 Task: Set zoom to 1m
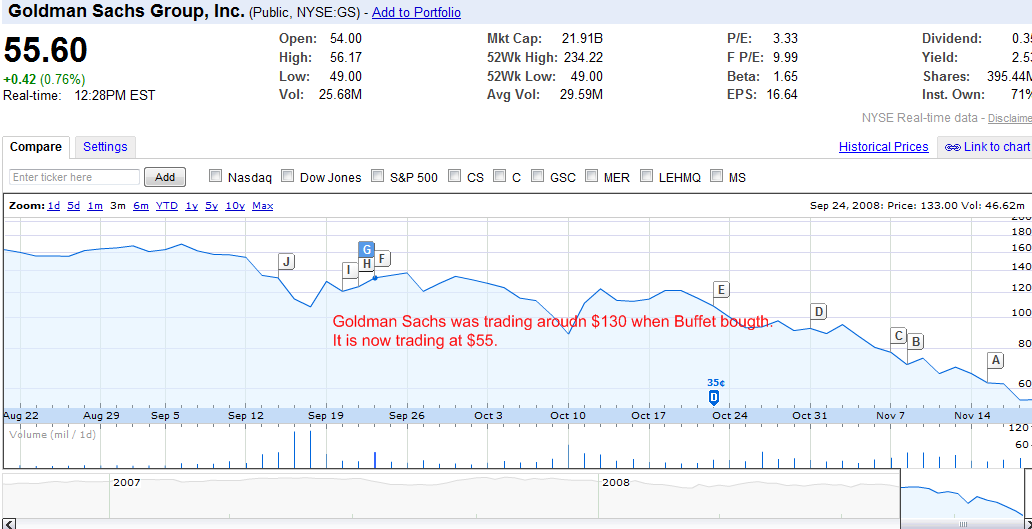[x=95, y=206]
